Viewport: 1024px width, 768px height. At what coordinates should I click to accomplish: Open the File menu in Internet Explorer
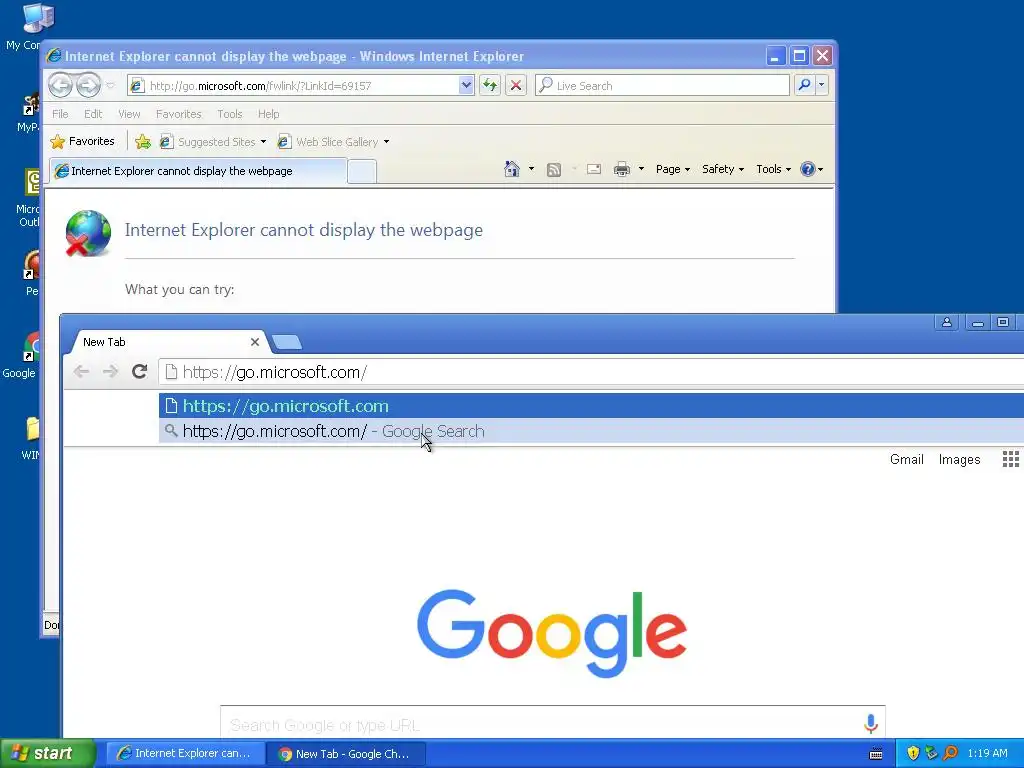coord(60,114)
